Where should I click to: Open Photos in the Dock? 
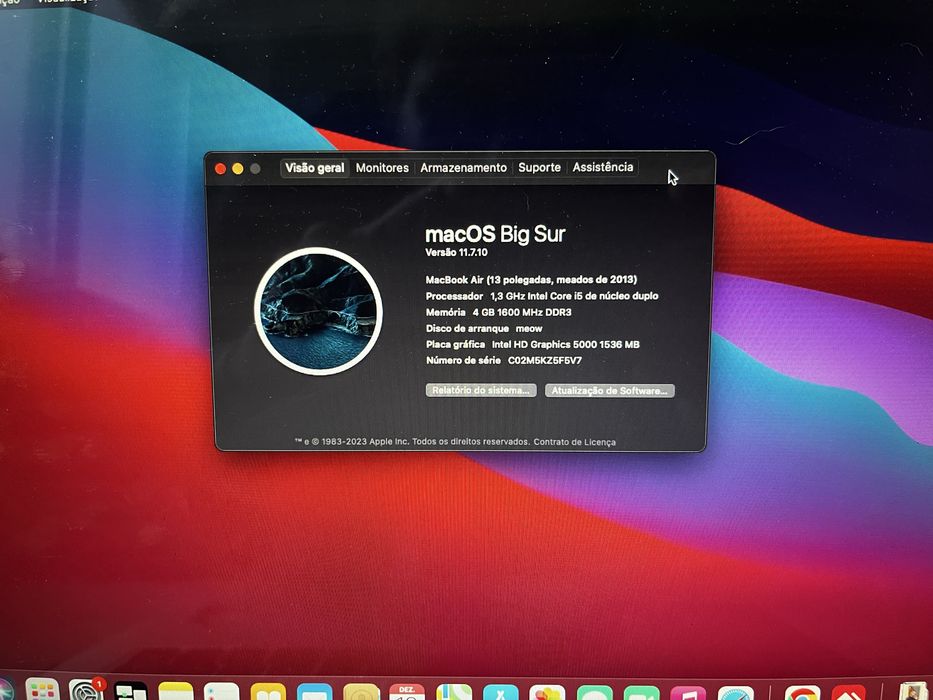(x=547, y=692)
